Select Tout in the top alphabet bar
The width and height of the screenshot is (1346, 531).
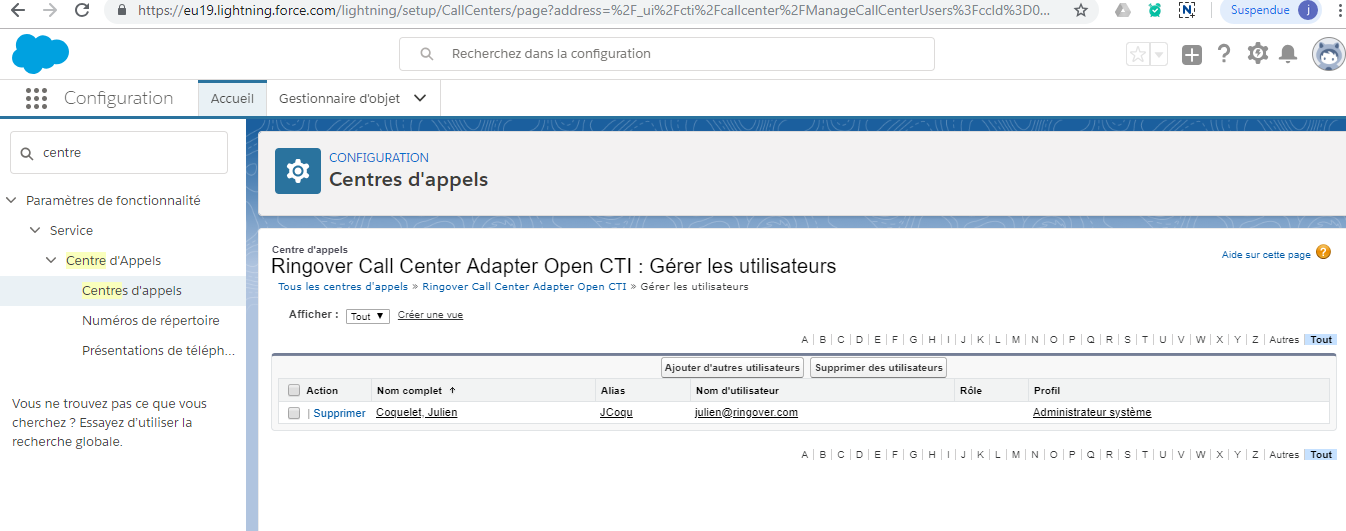[x=1321, y=340]
